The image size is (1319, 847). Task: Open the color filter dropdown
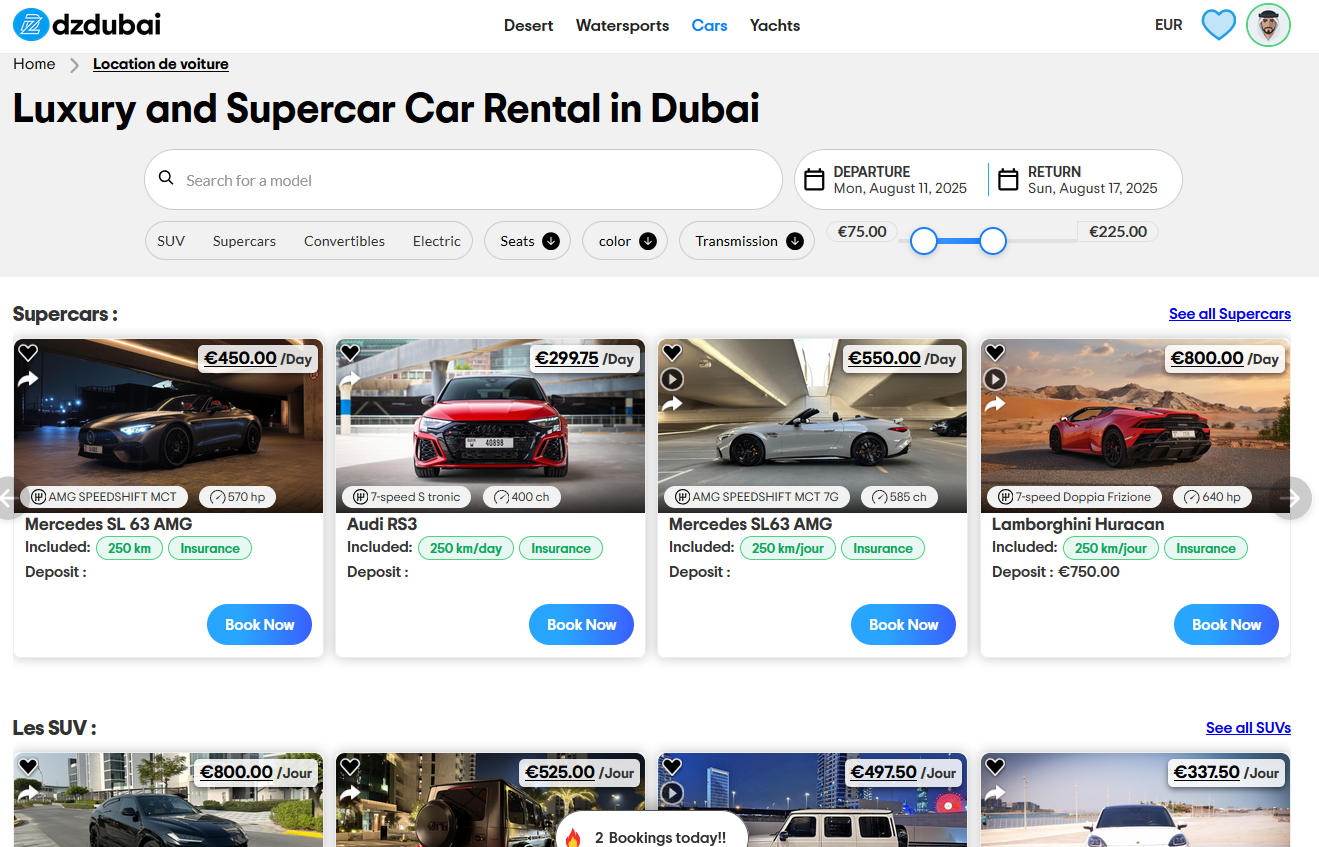[625, 241]
